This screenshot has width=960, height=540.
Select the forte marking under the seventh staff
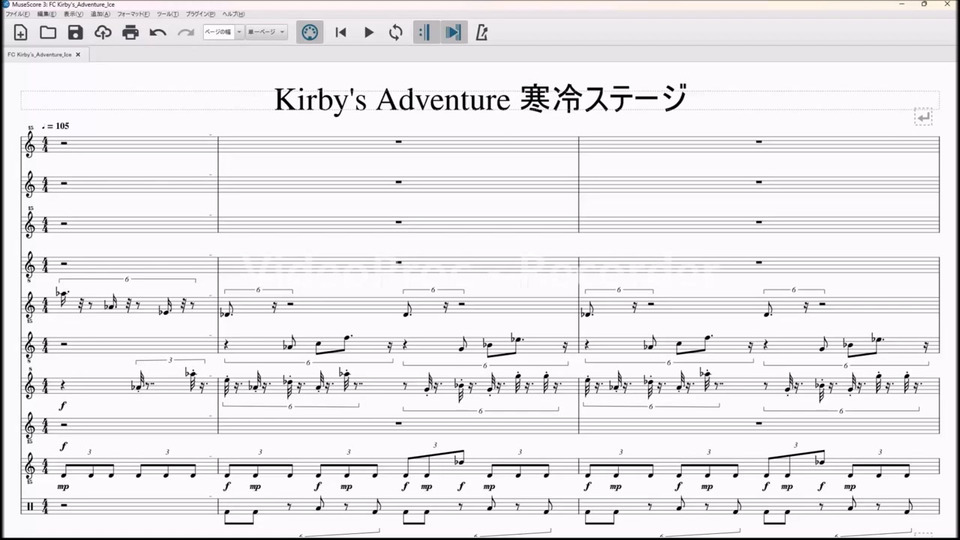tap(63, 406)
